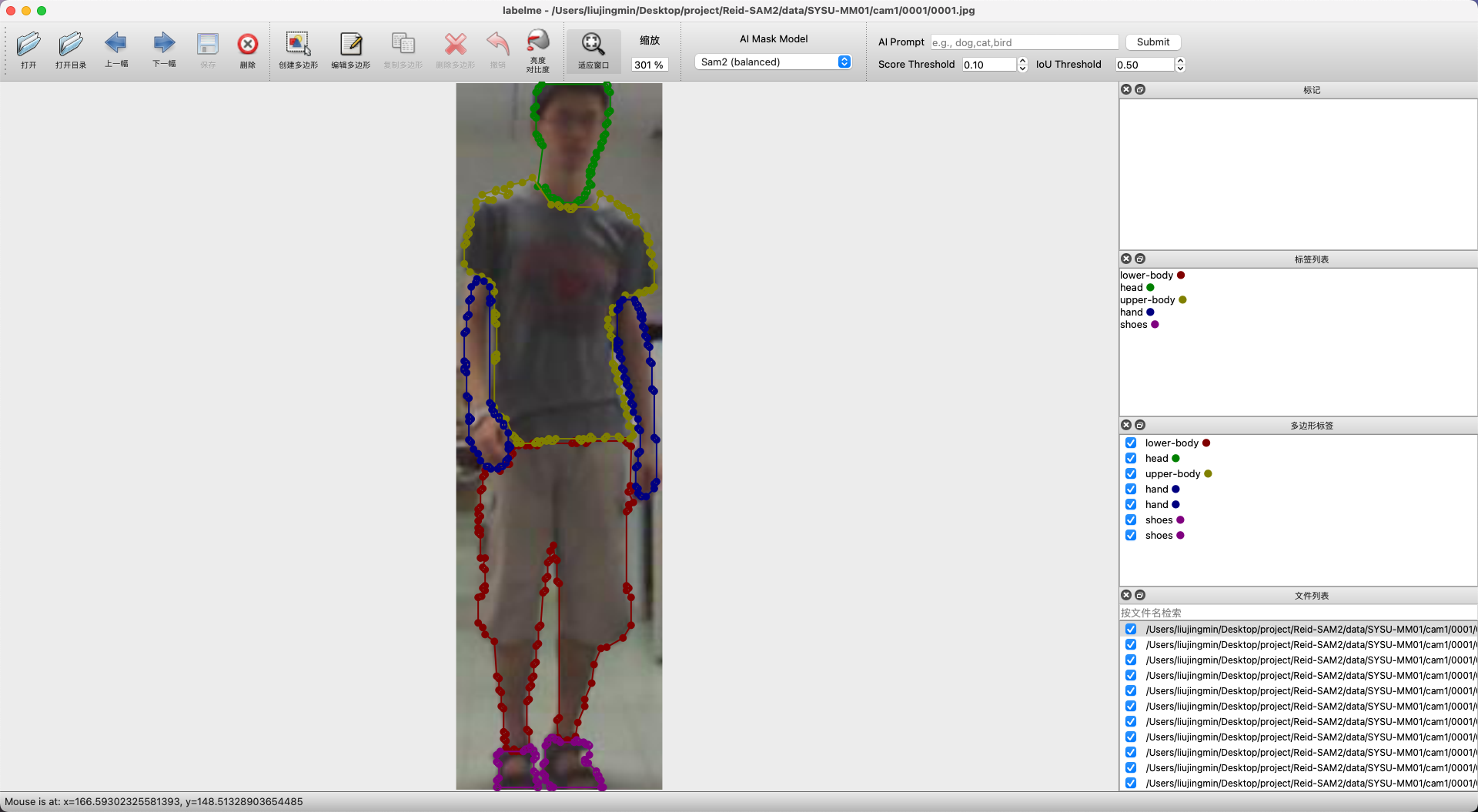Open the Sam2 (balanced) model dropdown
Screen dimensions: 1478x812
[773, 62]
